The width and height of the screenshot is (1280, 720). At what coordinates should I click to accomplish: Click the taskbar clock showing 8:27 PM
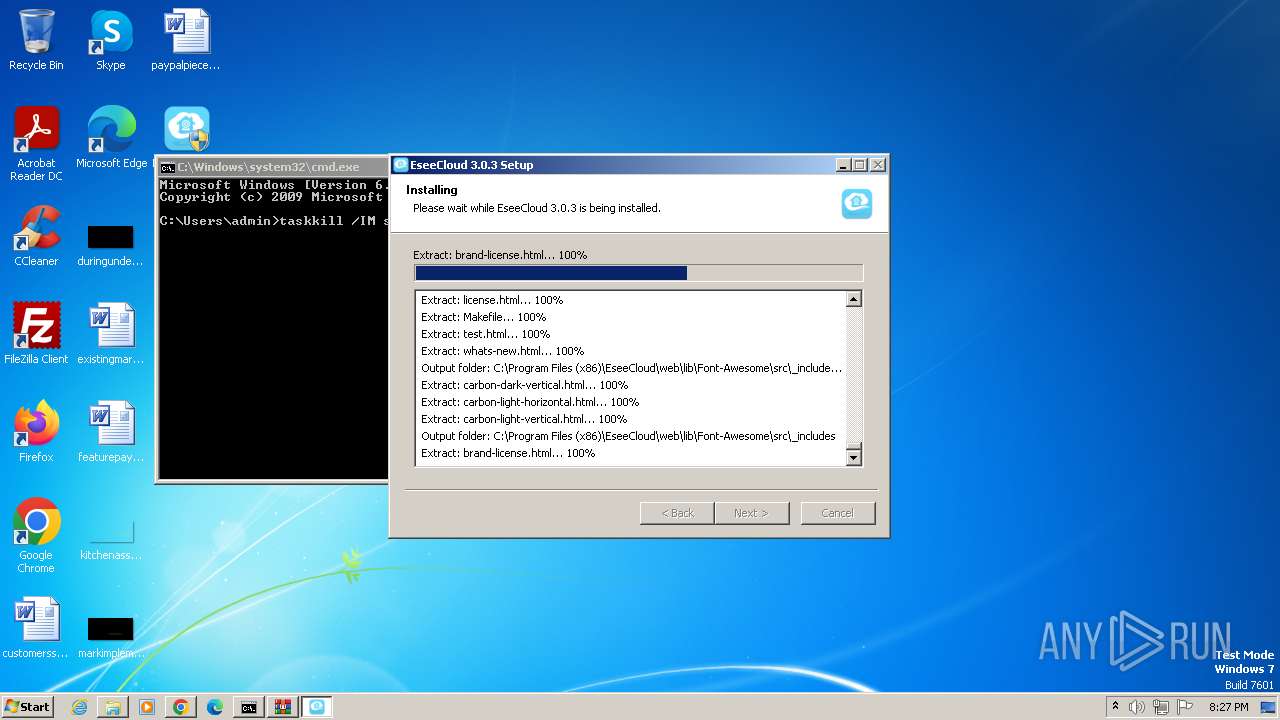tap(1228, 707)
